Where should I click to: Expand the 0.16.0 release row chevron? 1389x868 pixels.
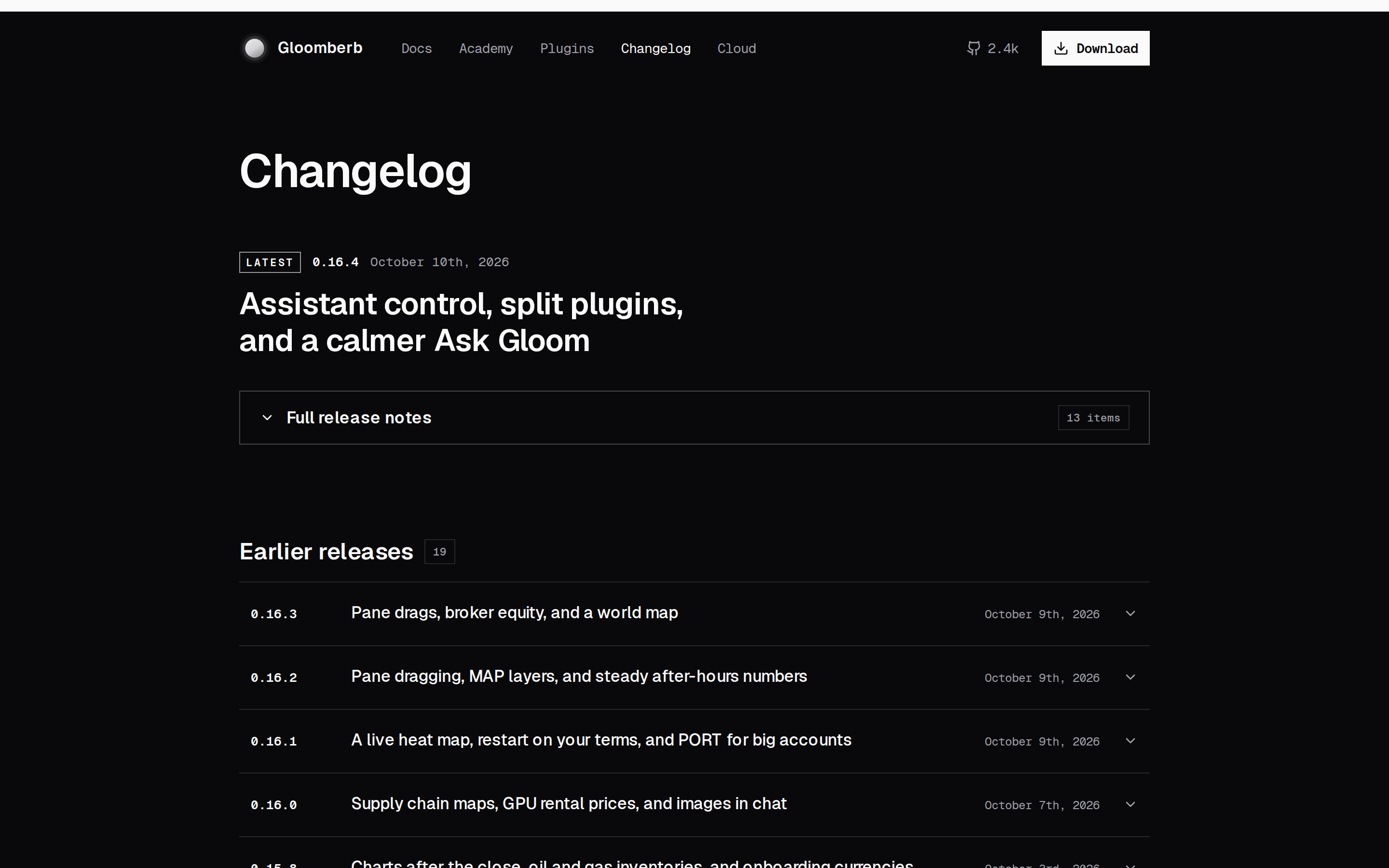pyautogui.click(x=1130, y=805)
